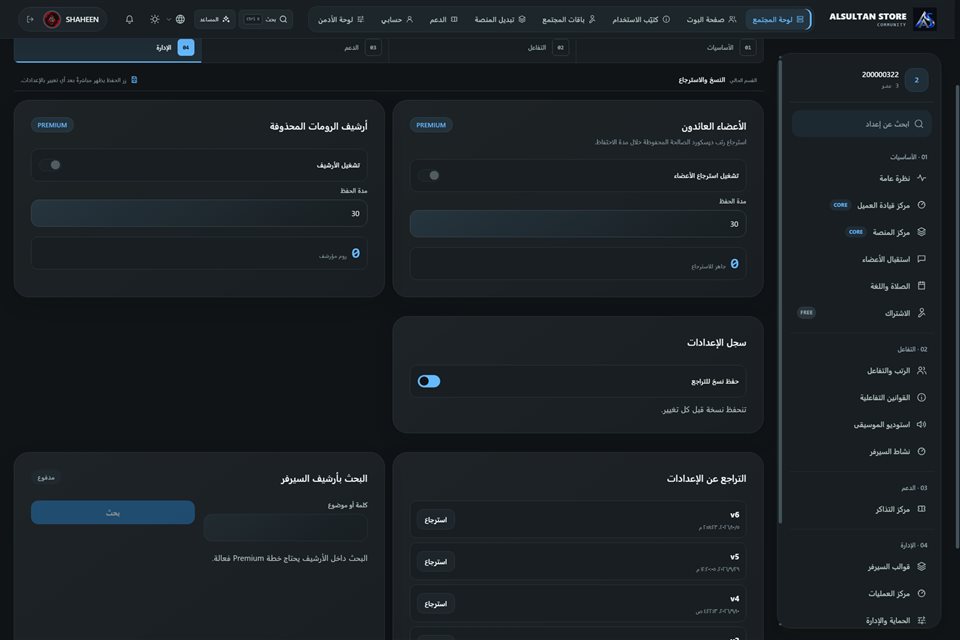Expand the language chevron dropdown

pos(168,20)
